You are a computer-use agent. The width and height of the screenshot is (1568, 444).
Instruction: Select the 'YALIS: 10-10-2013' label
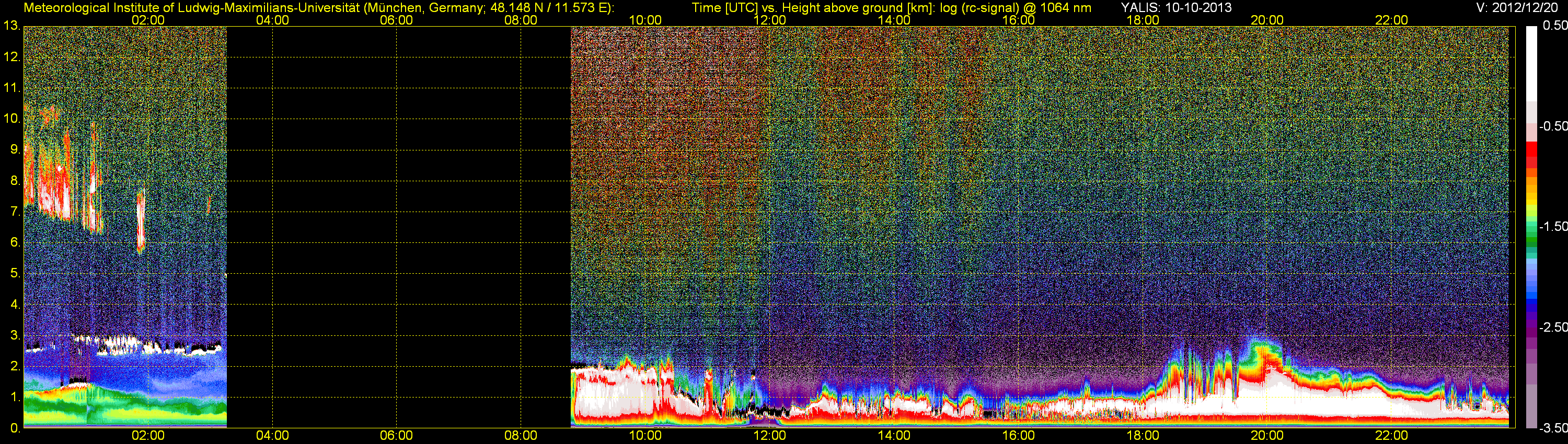pos(1176,8)
